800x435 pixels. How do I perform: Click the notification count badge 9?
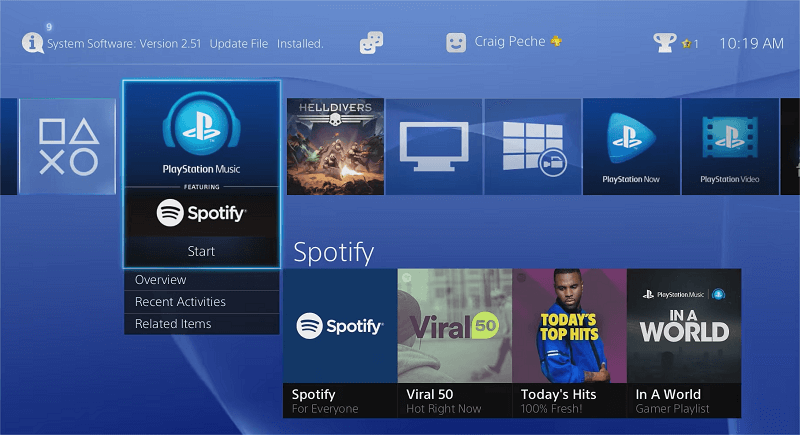coord(49,27)
